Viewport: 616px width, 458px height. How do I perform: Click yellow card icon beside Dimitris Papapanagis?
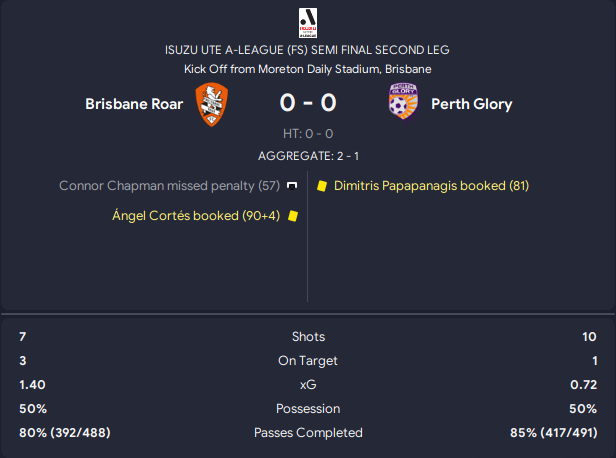322,186
